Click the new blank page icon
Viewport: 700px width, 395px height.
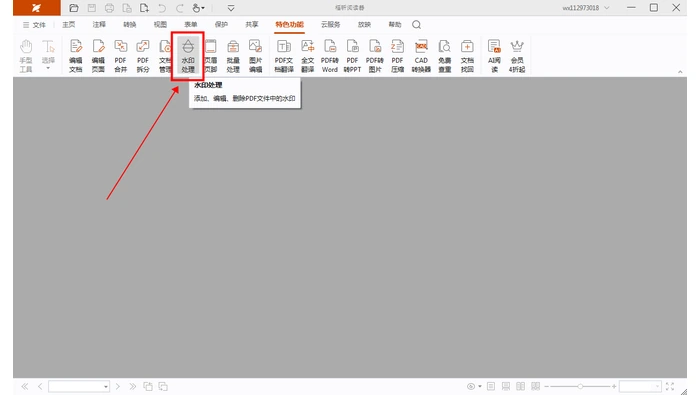(x=144, y=8)
